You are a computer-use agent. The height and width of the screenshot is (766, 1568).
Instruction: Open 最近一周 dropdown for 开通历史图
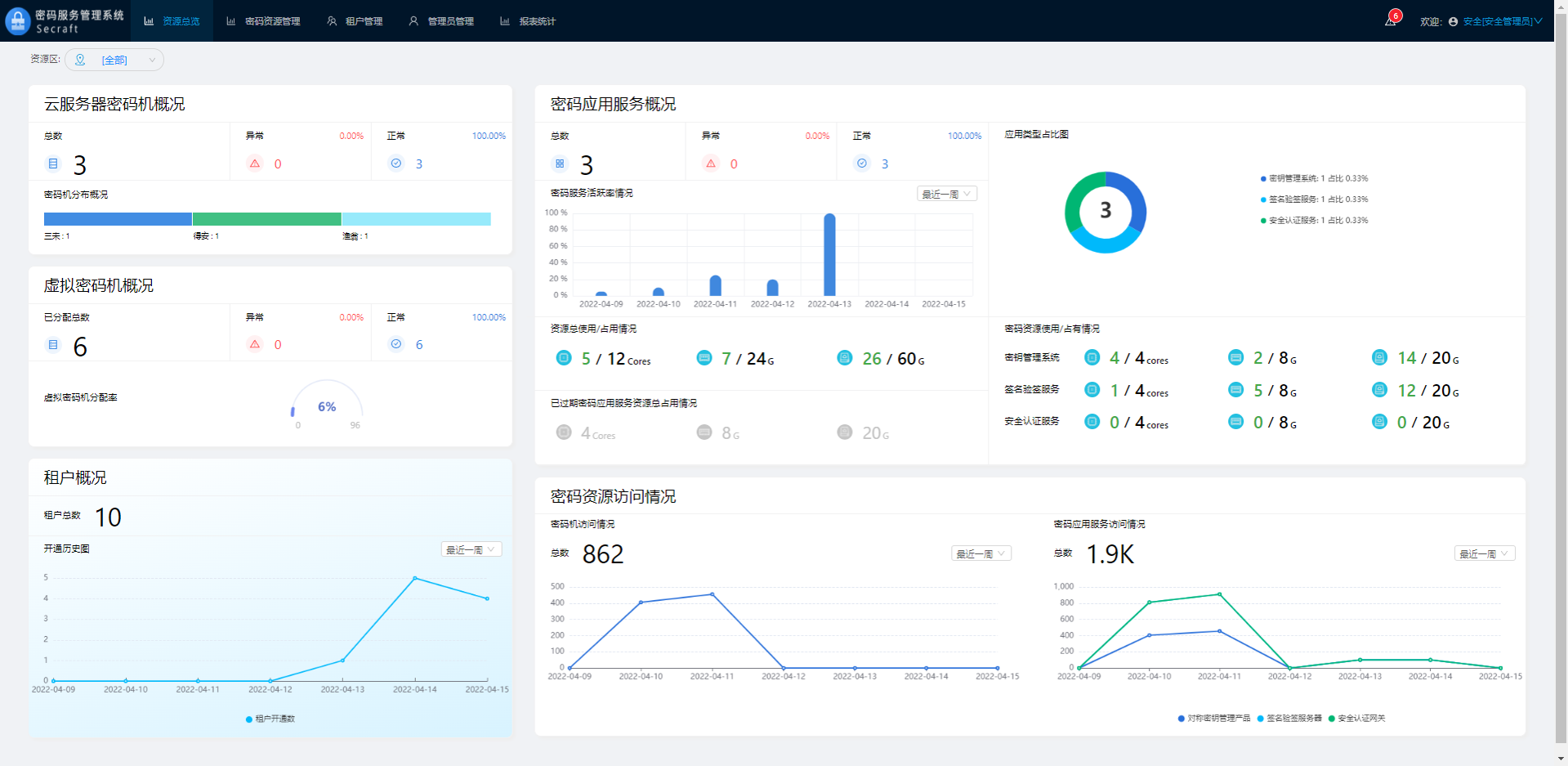click(x=471, y=549)
